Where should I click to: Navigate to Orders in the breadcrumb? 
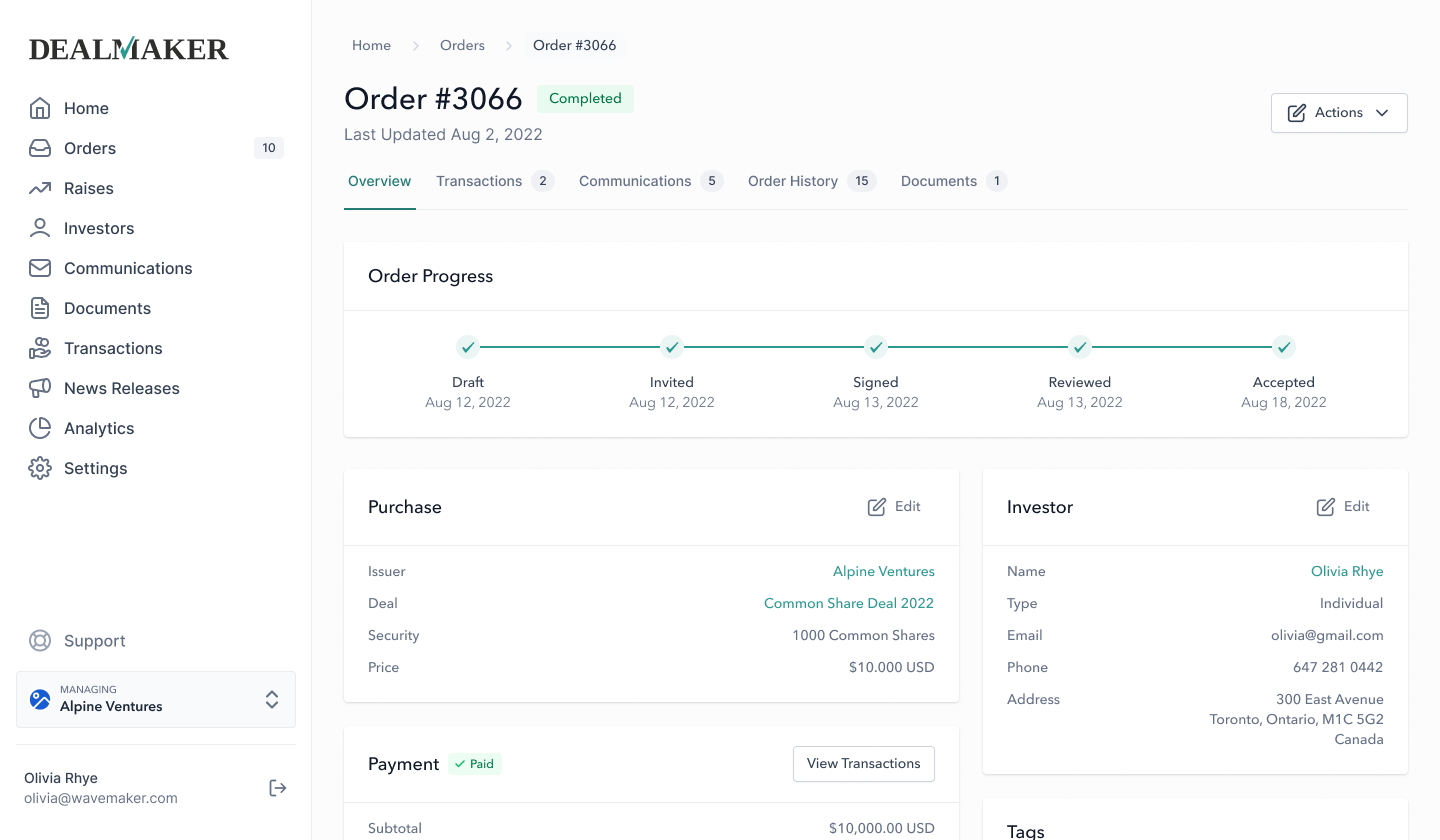462,45
